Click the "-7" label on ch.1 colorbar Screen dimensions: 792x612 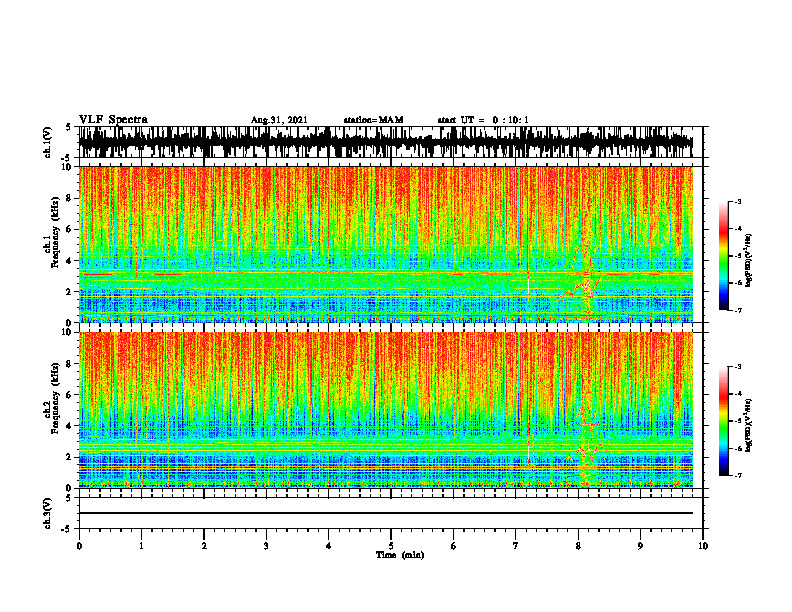(x=737, y=310)
